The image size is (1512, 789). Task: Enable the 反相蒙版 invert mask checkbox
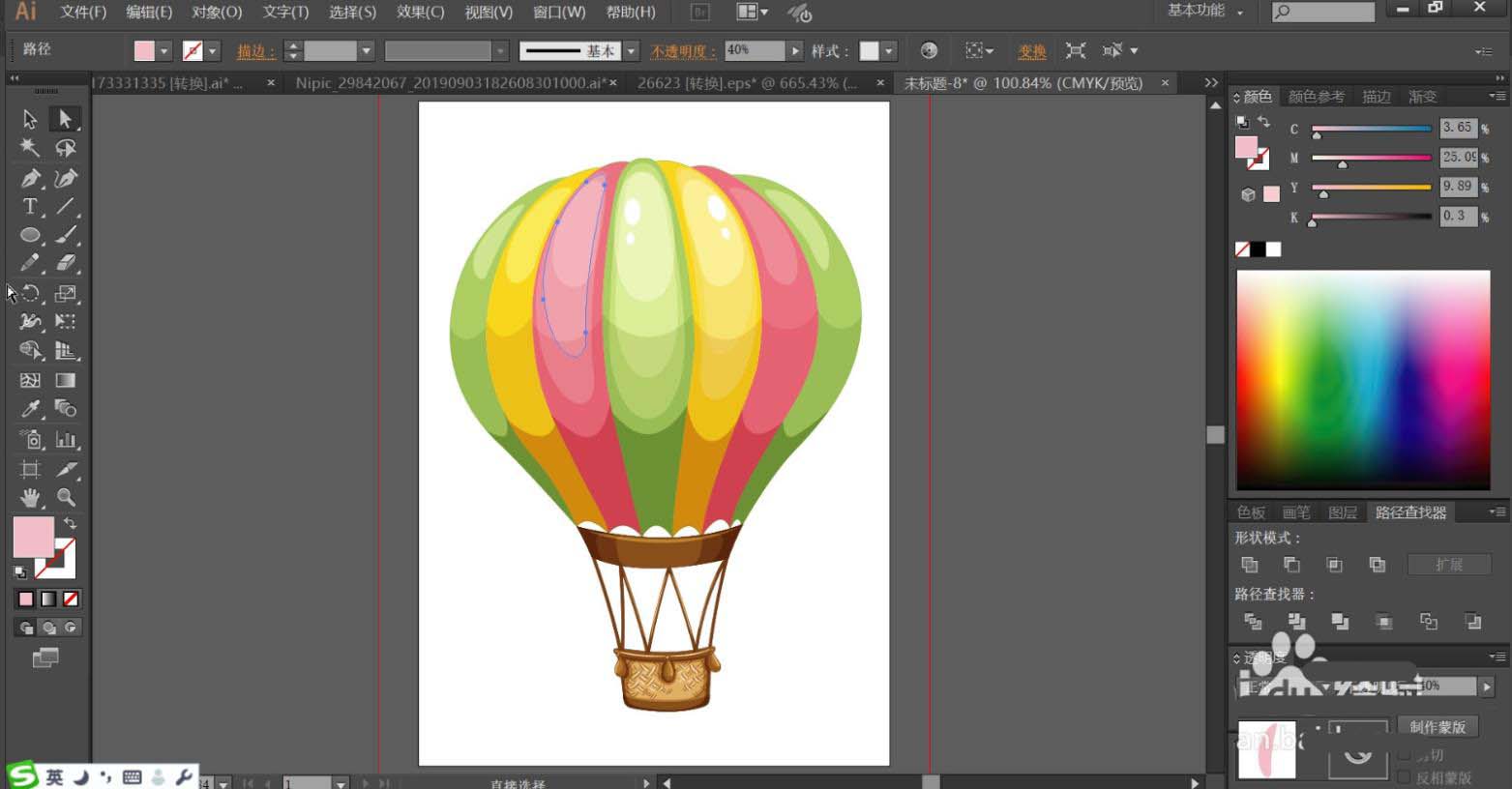point(1405,777)
